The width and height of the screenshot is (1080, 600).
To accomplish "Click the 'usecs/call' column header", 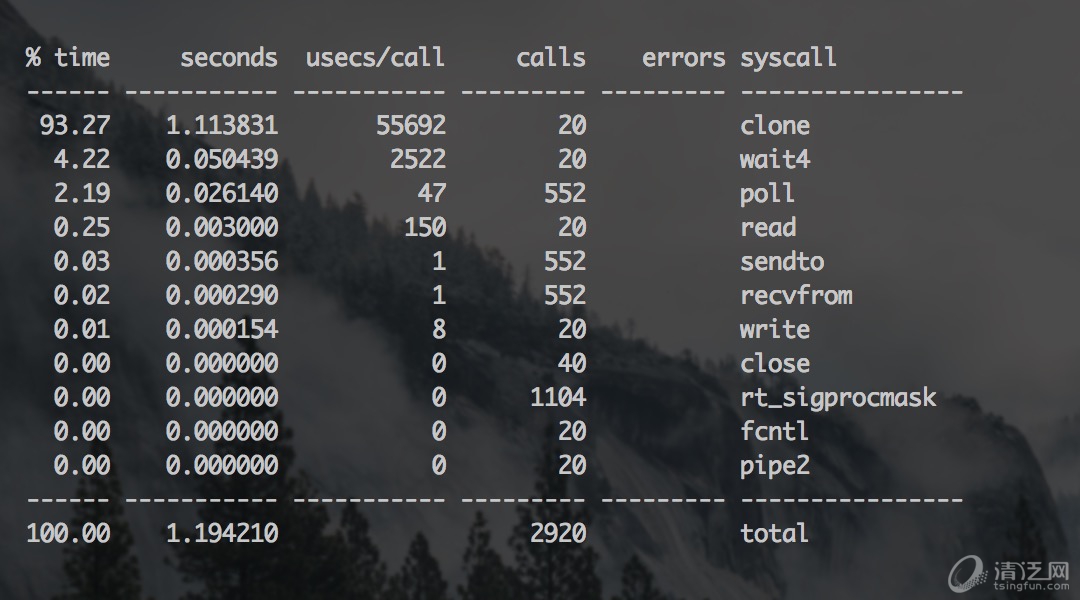I will coord(375,57).
